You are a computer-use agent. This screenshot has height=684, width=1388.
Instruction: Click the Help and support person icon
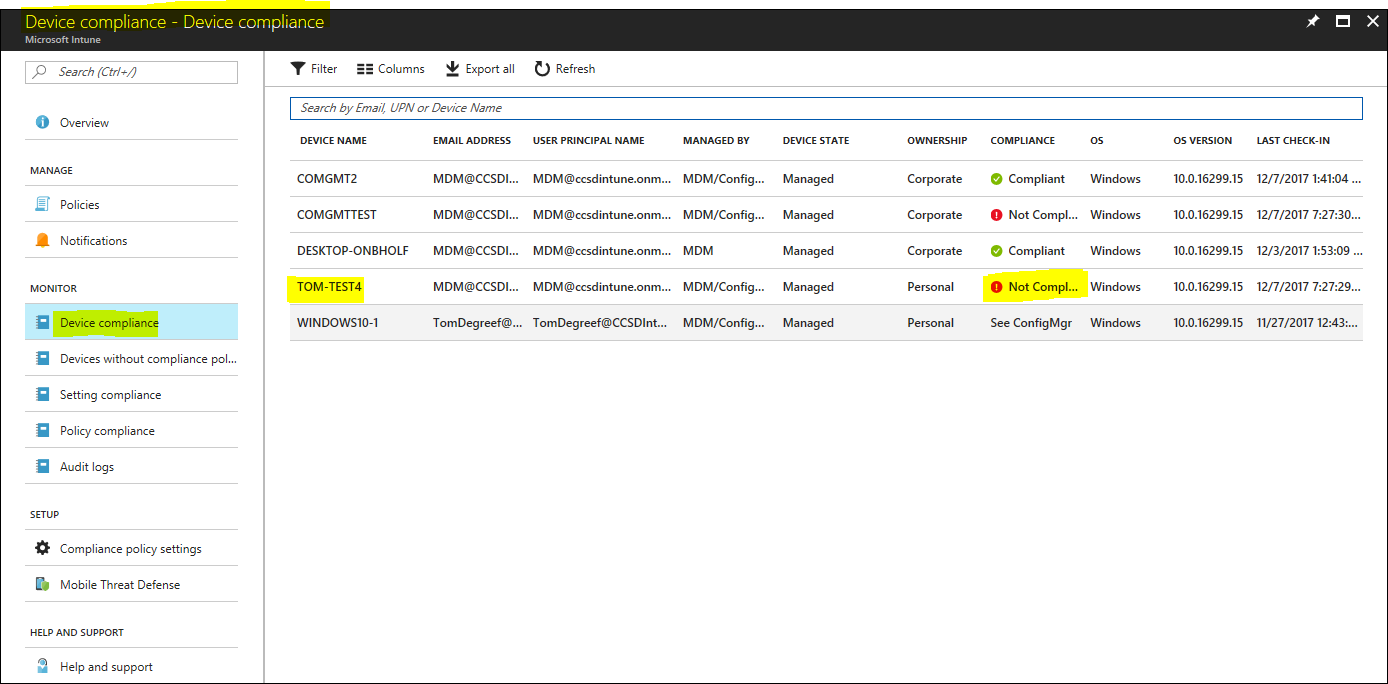point(42,666)
